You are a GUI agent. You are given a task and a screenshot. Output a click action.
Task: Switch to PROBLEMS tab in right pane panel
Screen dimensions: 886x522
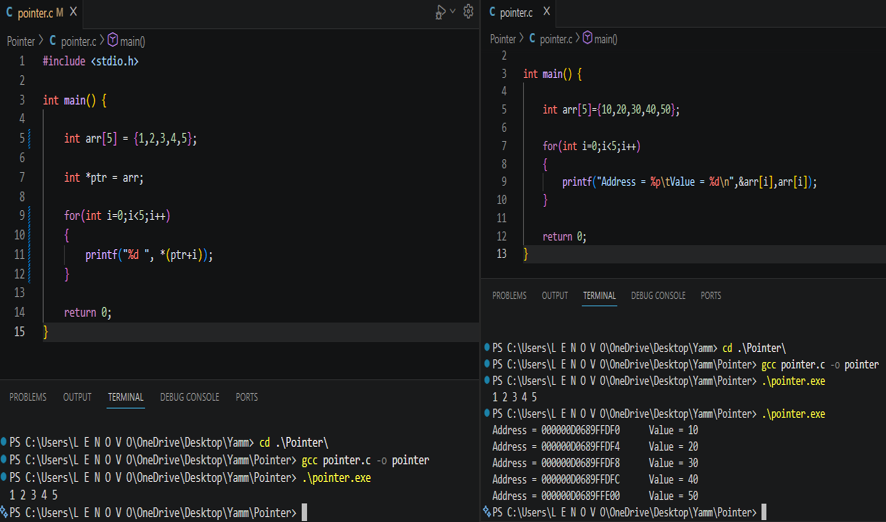coord(509,295)
